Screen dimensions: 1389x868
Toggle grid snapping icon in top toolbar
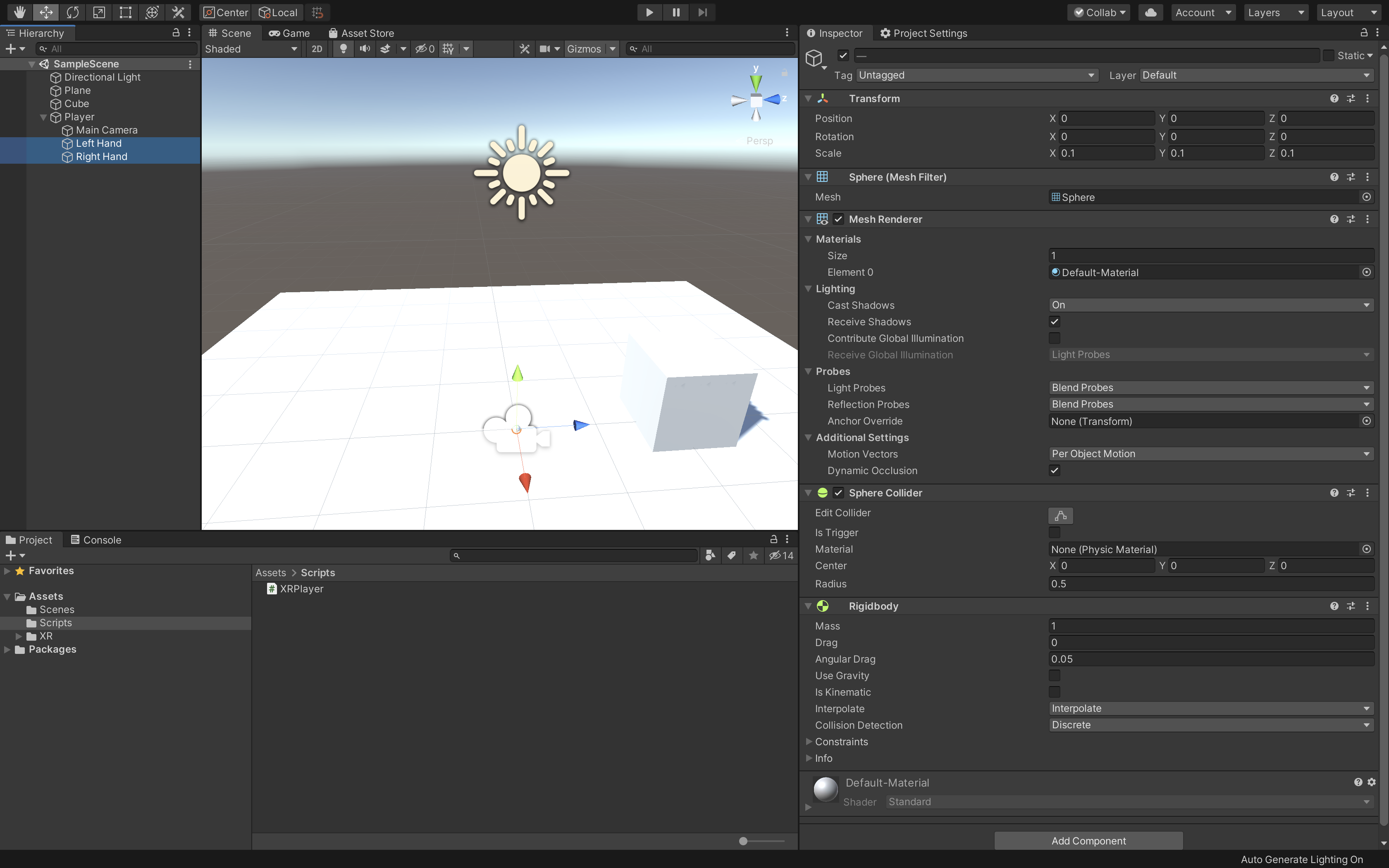tap(317, 12)
